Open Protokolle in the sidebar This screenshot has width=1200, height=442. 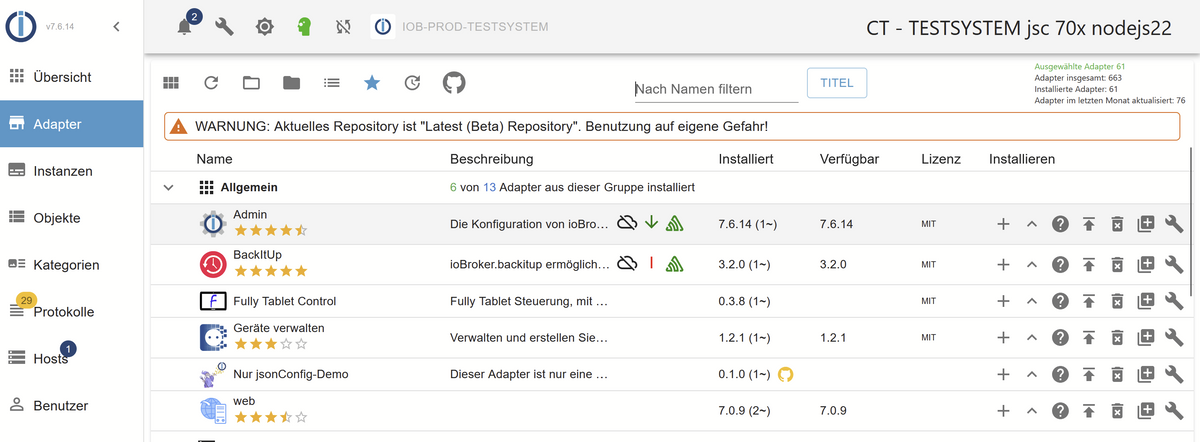coord(72,312)
